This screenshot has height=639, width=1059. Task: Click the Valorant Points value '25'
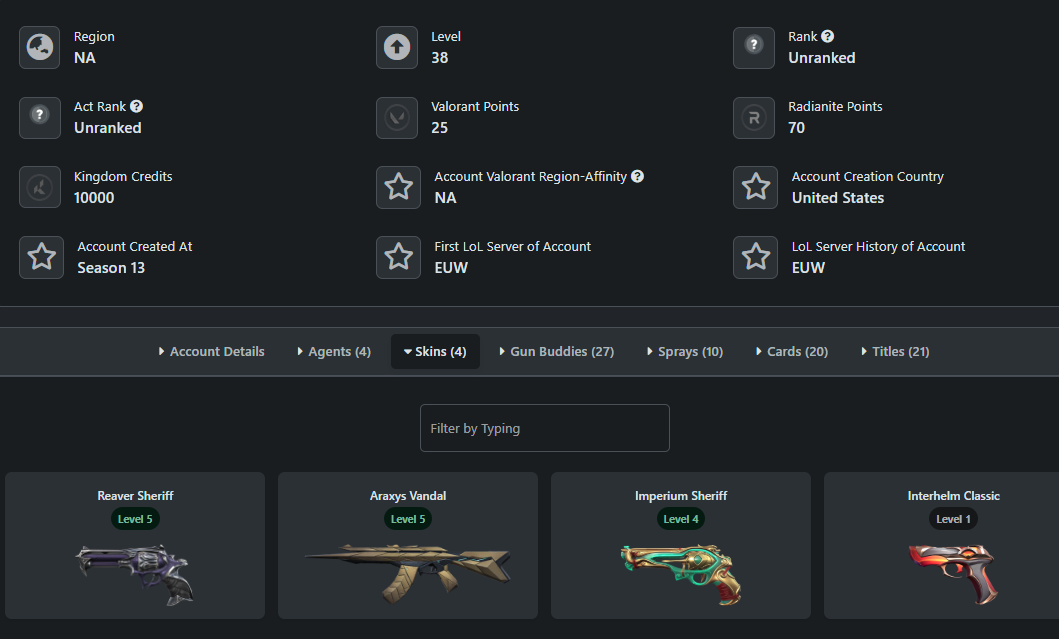(x=440, y=128)
